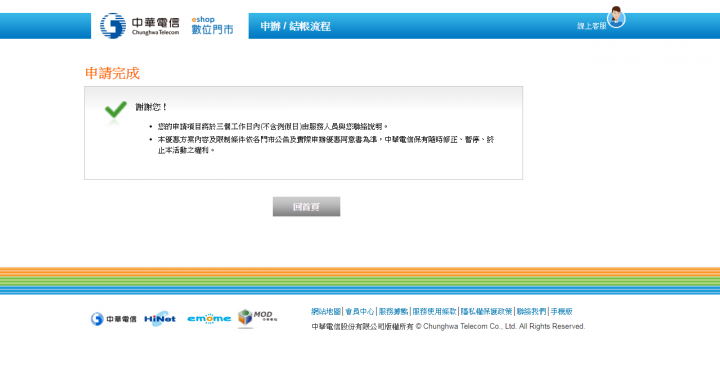Screen dimensions: 720x376
Task: Click the 回首頁 button
Action: [x=306, y=207]
